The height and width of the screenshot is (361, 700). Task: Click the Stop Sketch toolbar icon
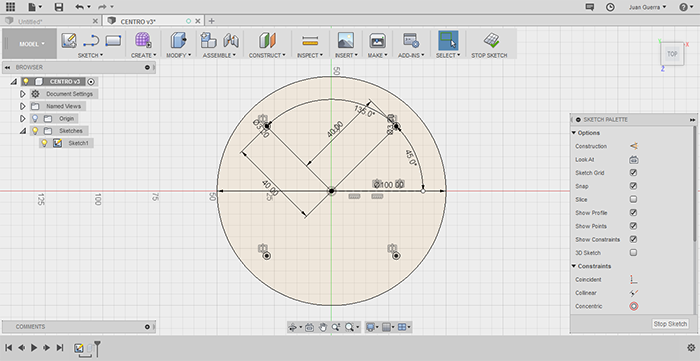pyautogui.click(x=491, y=41)
